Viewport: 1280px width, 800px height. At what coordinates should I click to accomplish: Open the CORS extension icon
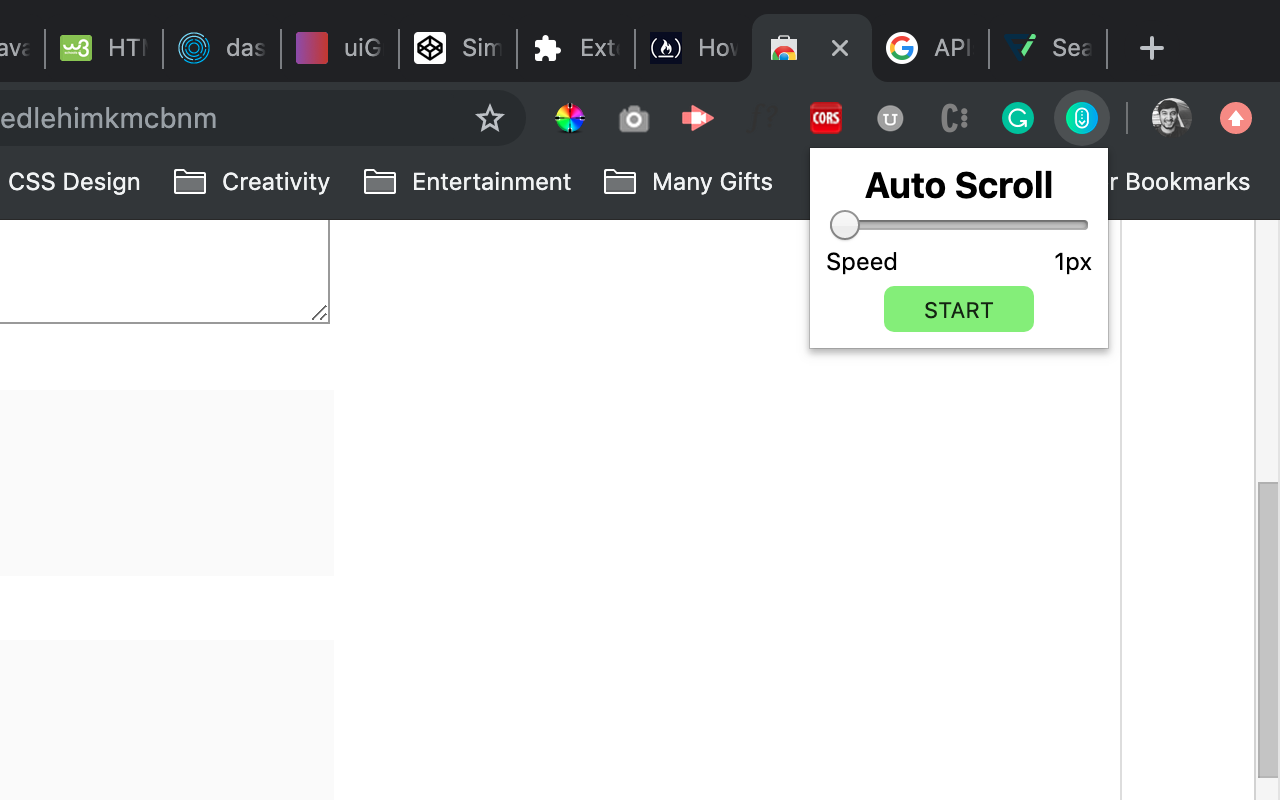pyautogui.click(x=826, y=118)
